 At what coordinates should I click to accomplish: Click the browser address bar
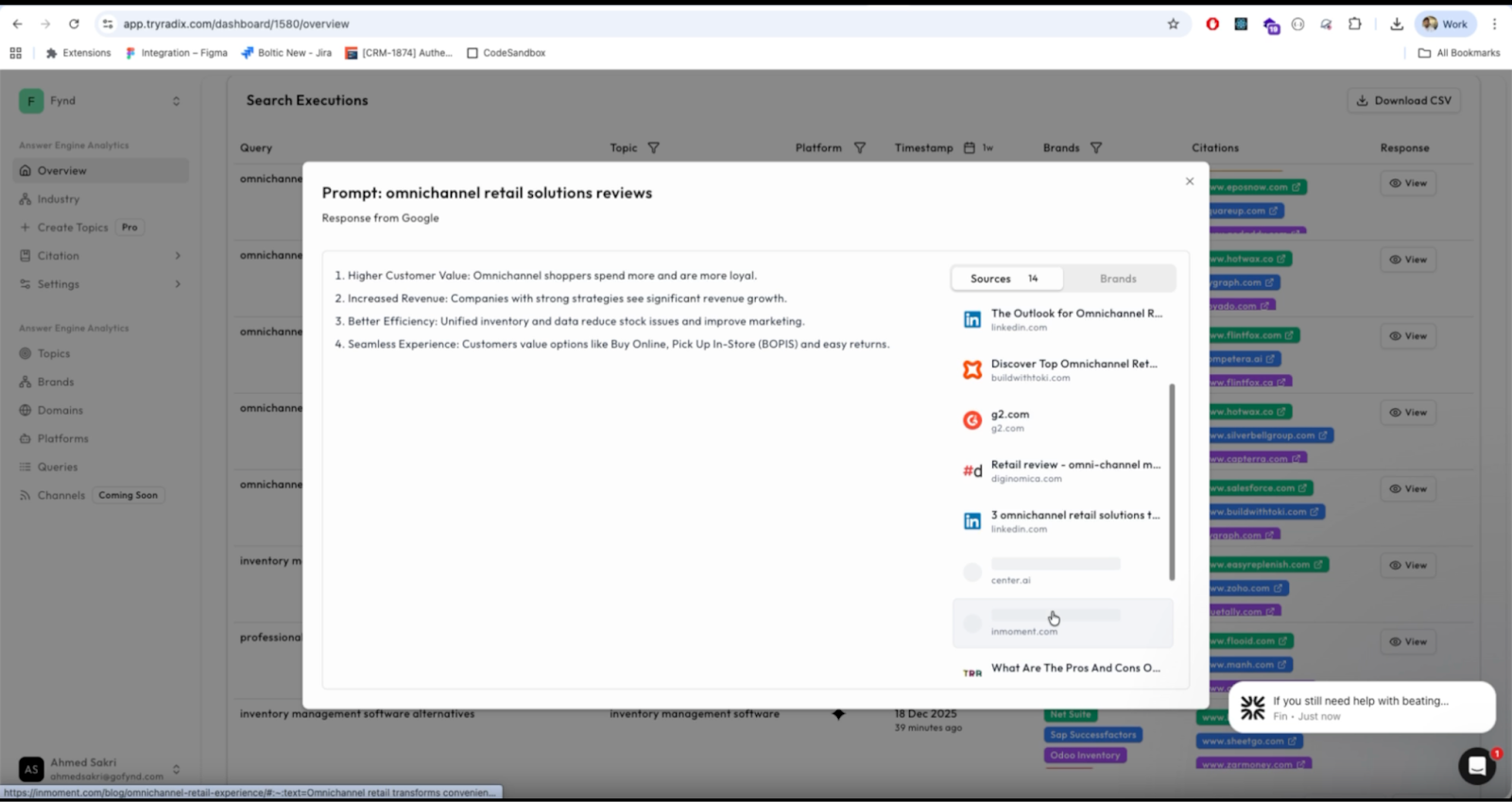coord(643,24)
